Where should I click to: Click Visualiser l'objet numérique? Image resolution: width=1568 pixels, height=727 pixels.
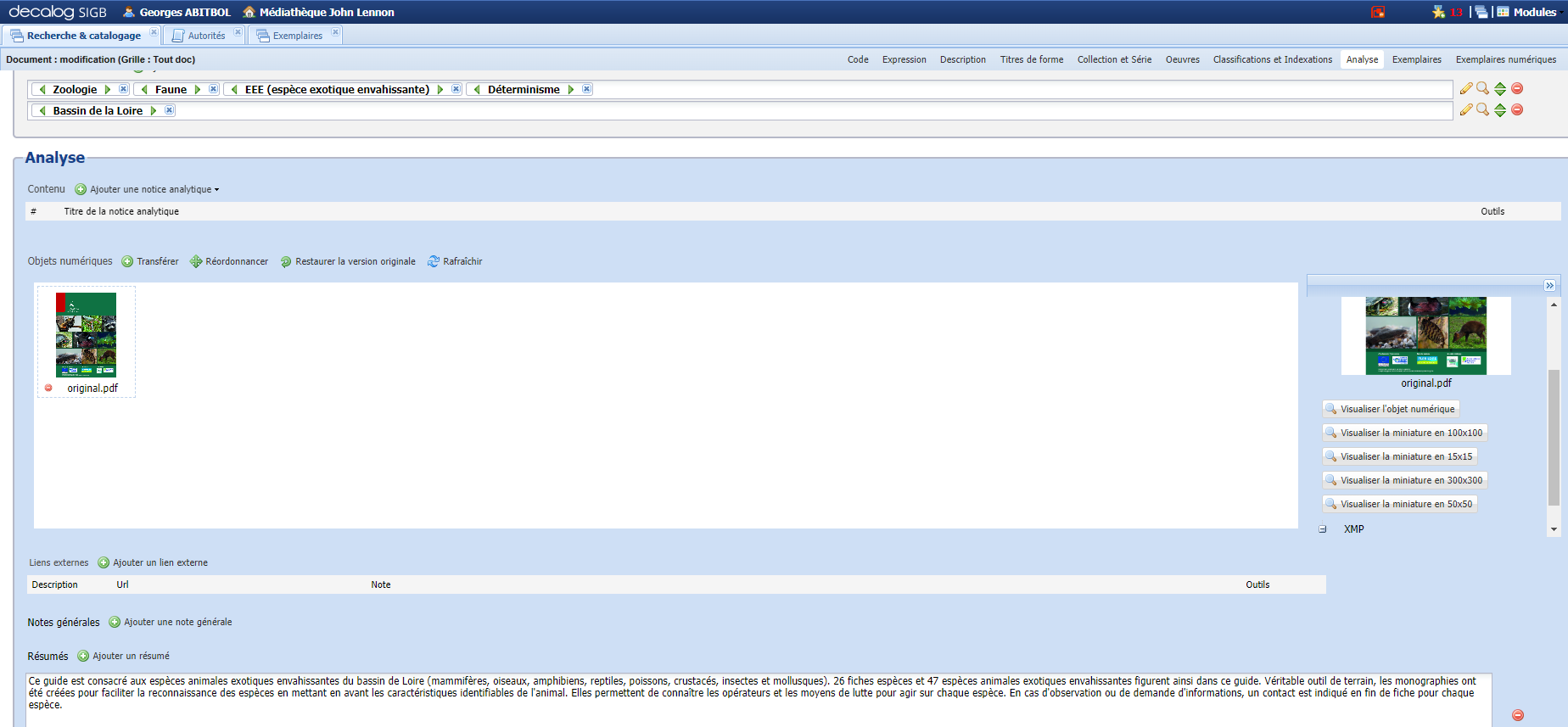click(1391, 409)
